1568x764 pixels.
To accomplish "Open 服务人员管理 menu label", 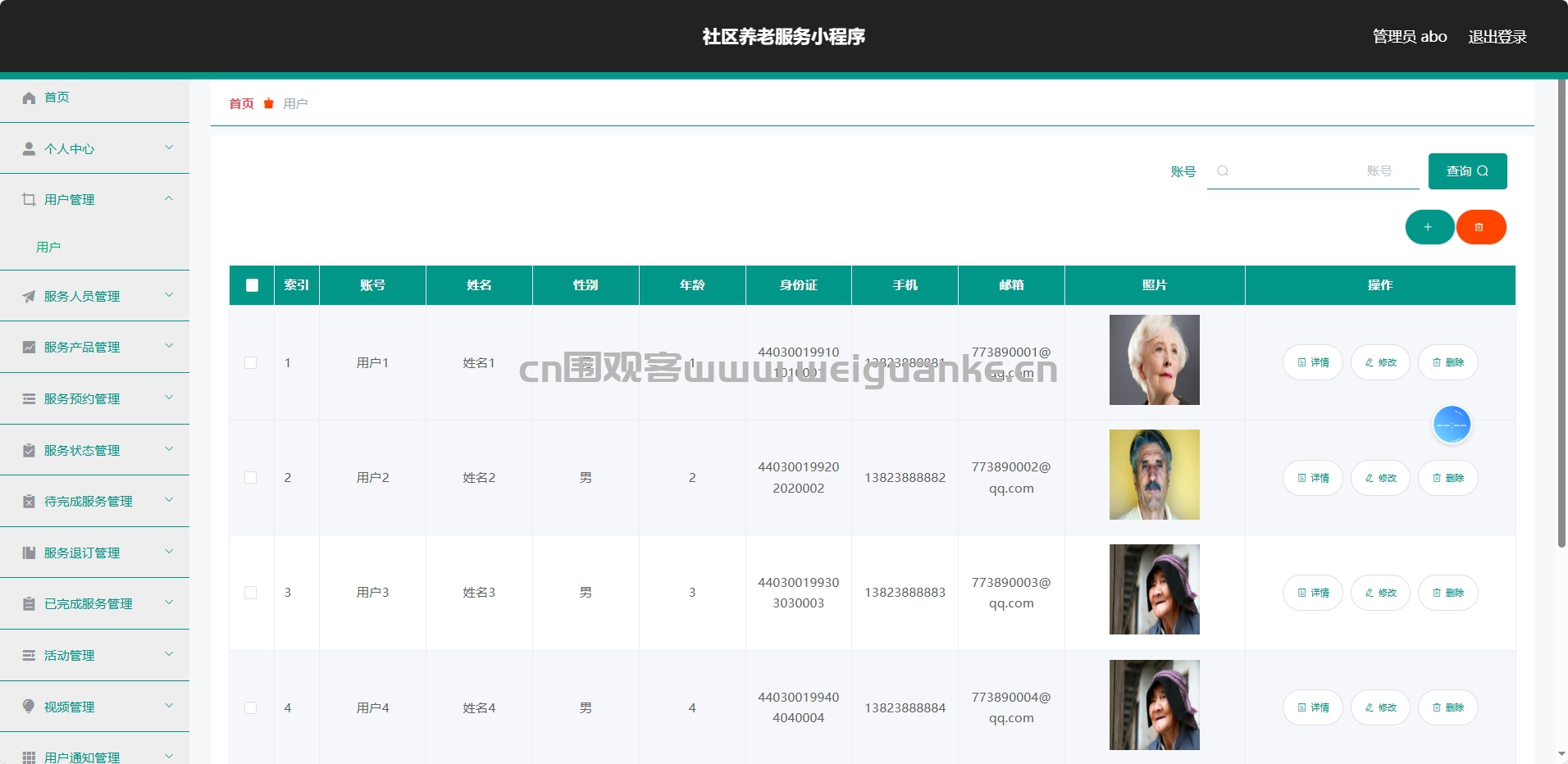I will click(82, 296).
